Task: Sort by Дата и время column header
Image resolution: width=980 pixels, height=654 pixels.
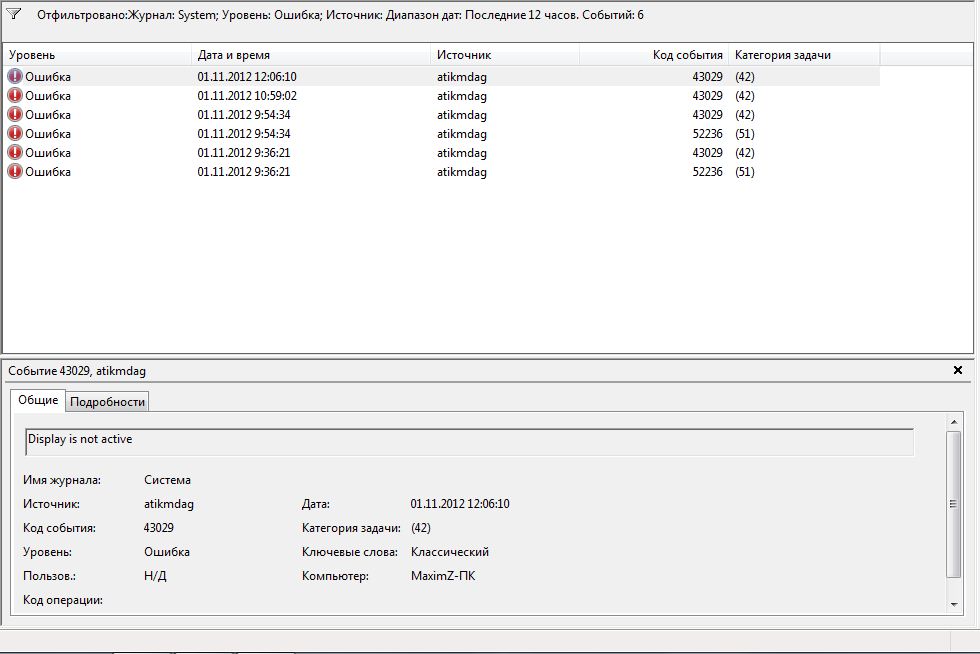Action: click(x=311, y=55)
